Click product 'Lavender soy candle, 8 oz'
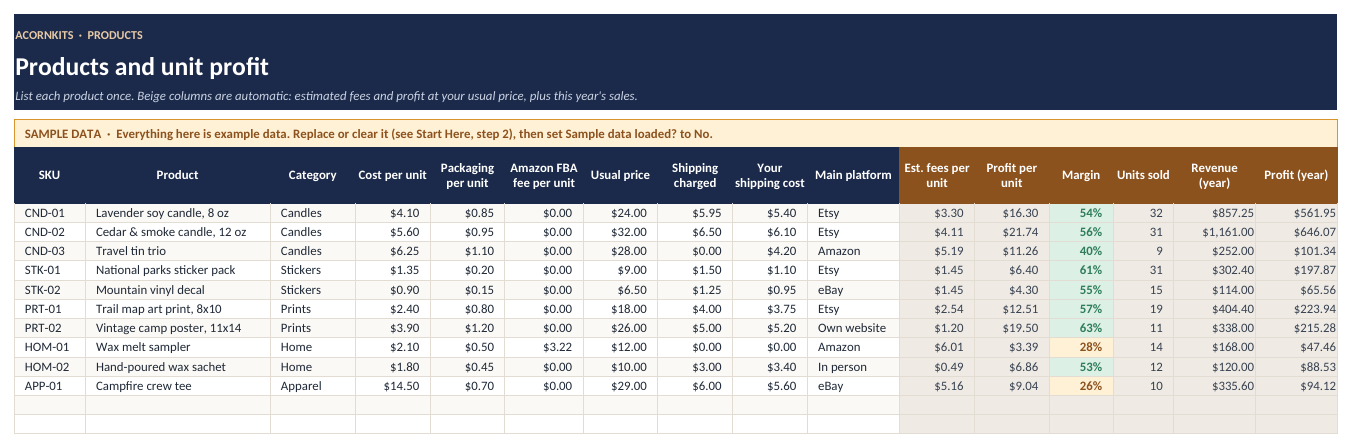This screenshot has width=1352, height=448. (178, 213)
